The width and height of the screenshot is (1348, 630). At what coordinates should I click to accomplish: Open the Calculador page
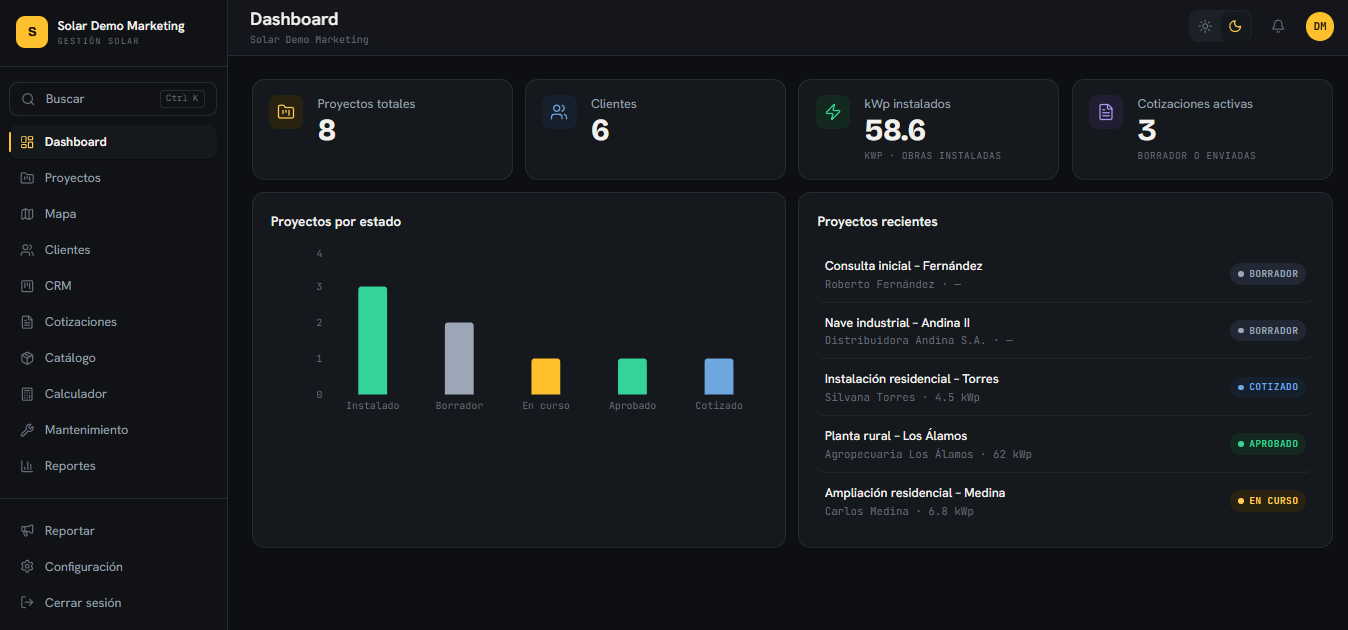(113, 394)
